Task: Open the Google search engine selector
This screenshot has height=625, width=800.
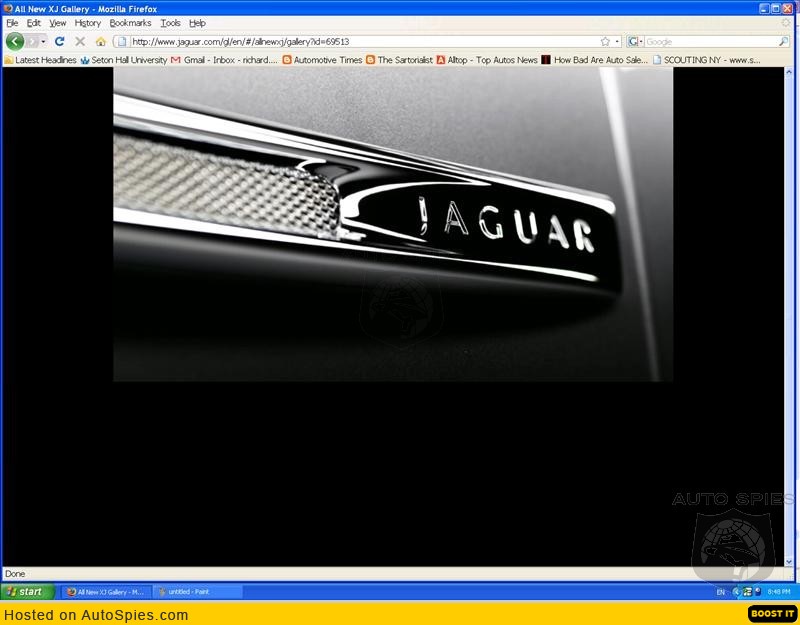Action: tap(635, 41)
